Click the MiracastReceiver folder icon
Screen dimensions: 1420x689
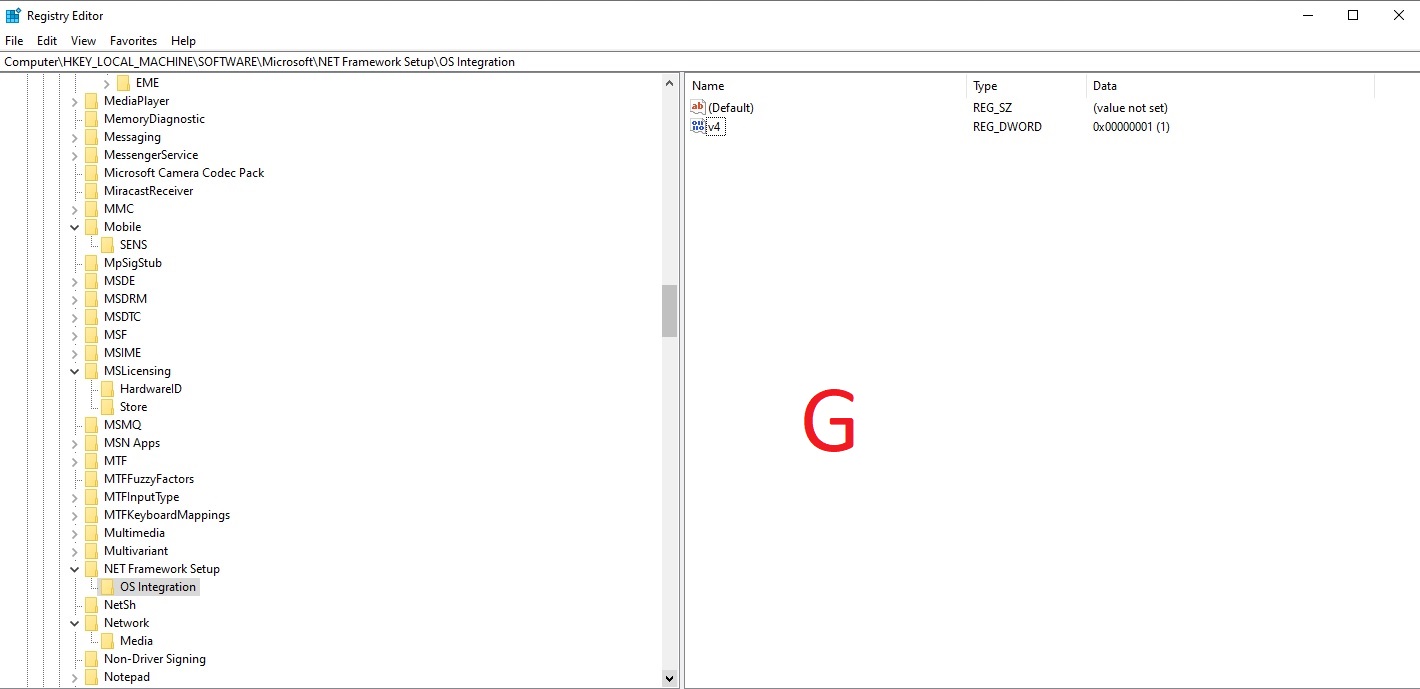(92, 191)
